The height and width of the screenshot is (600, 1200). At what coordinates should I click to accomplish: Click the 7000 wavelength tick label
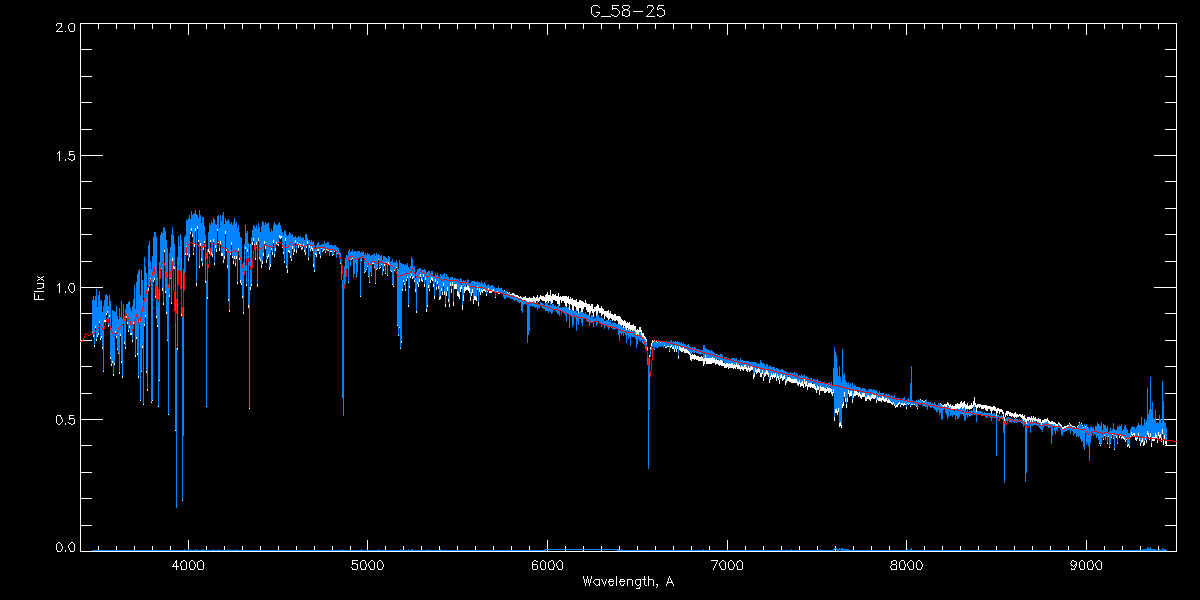click(x=727, y=564)
